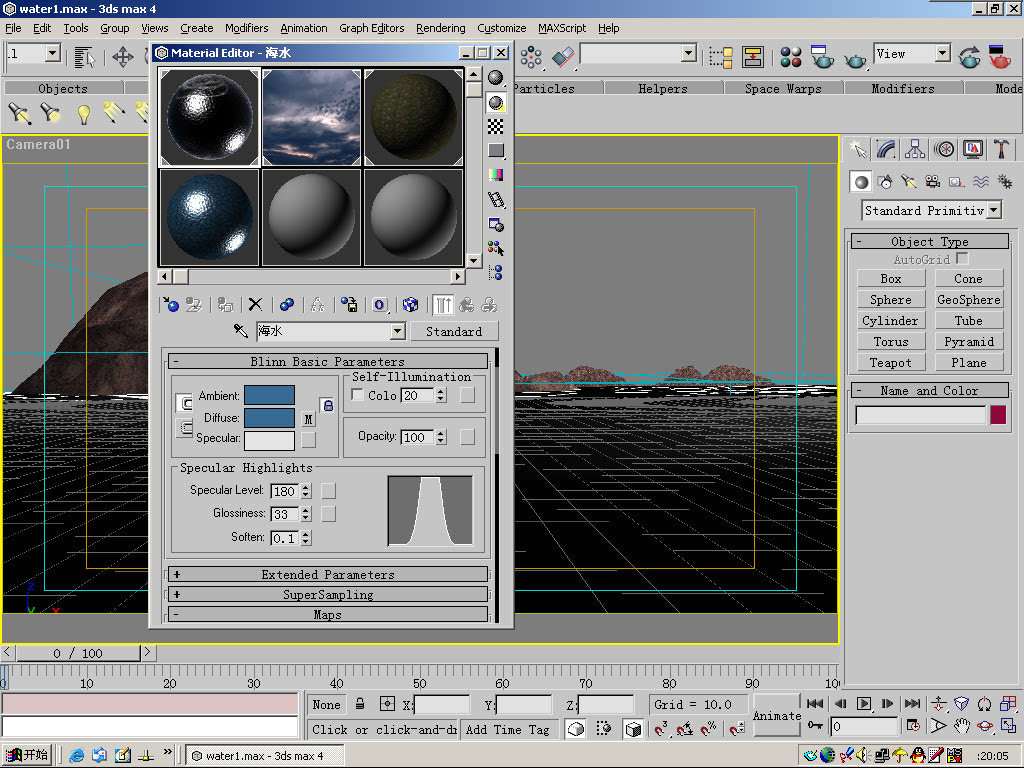Open the Customize menu
Screen dimensions: 1024x768
502,28
